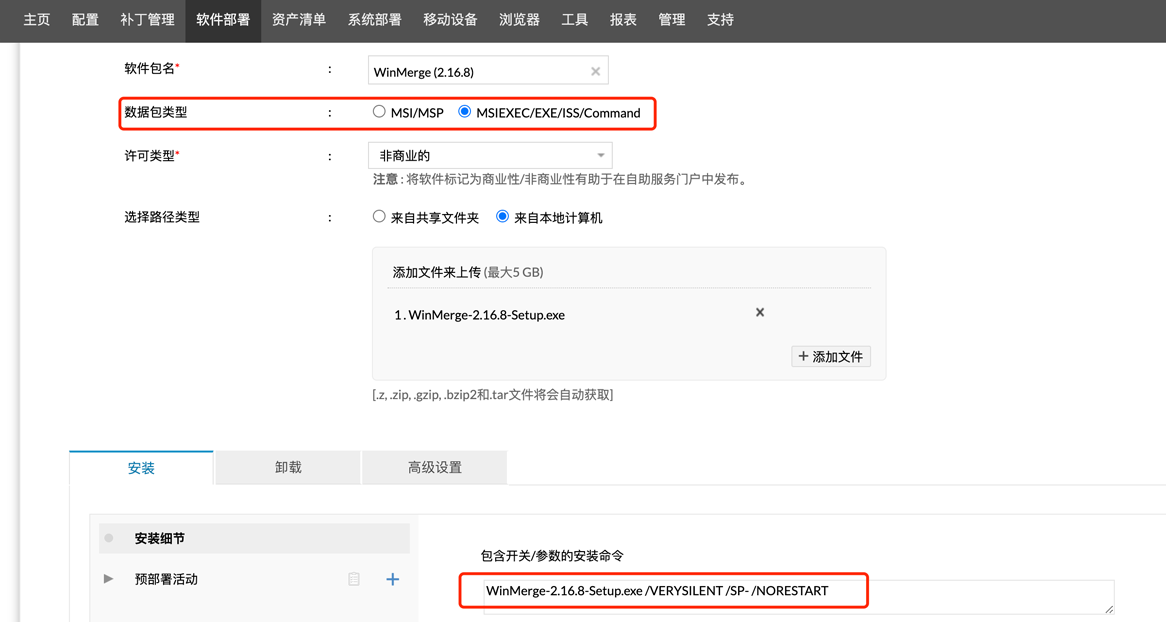This screenshot has height=622, width=1166.
Task: Select MSIEXEC/EXE/ISS/Command package type
Action: 465,112
